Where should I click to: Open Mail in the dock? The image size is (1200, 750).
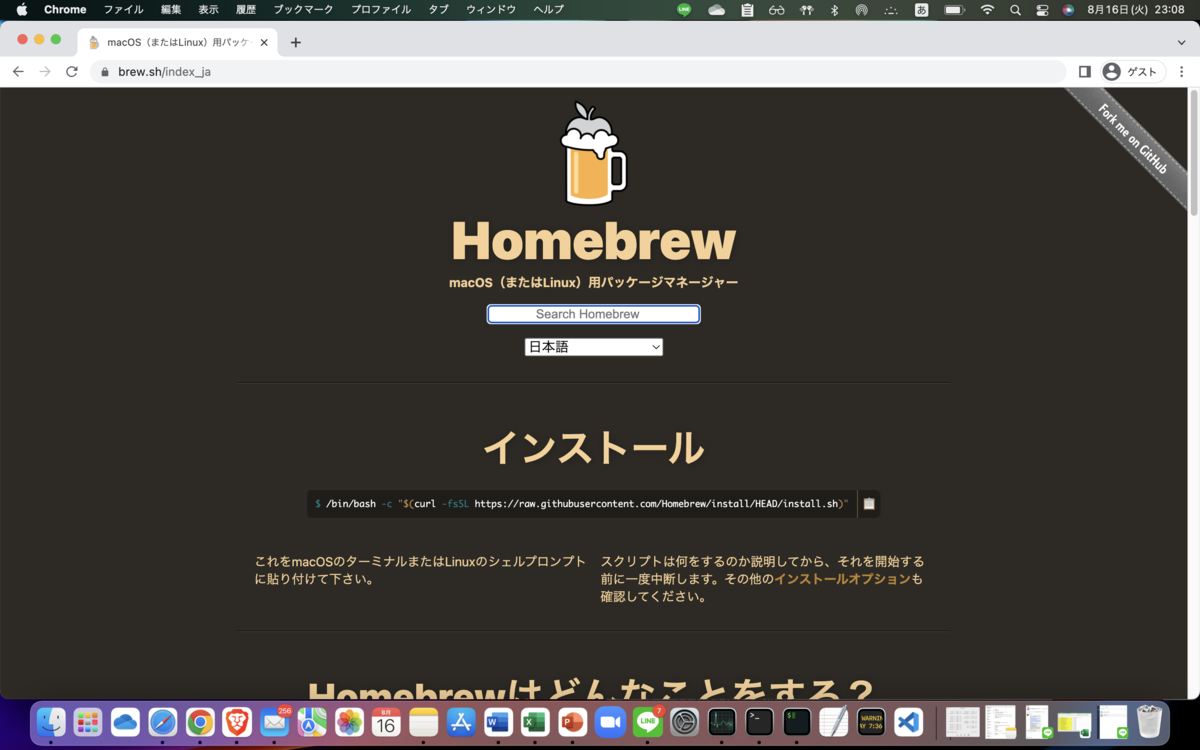(274, 721)
